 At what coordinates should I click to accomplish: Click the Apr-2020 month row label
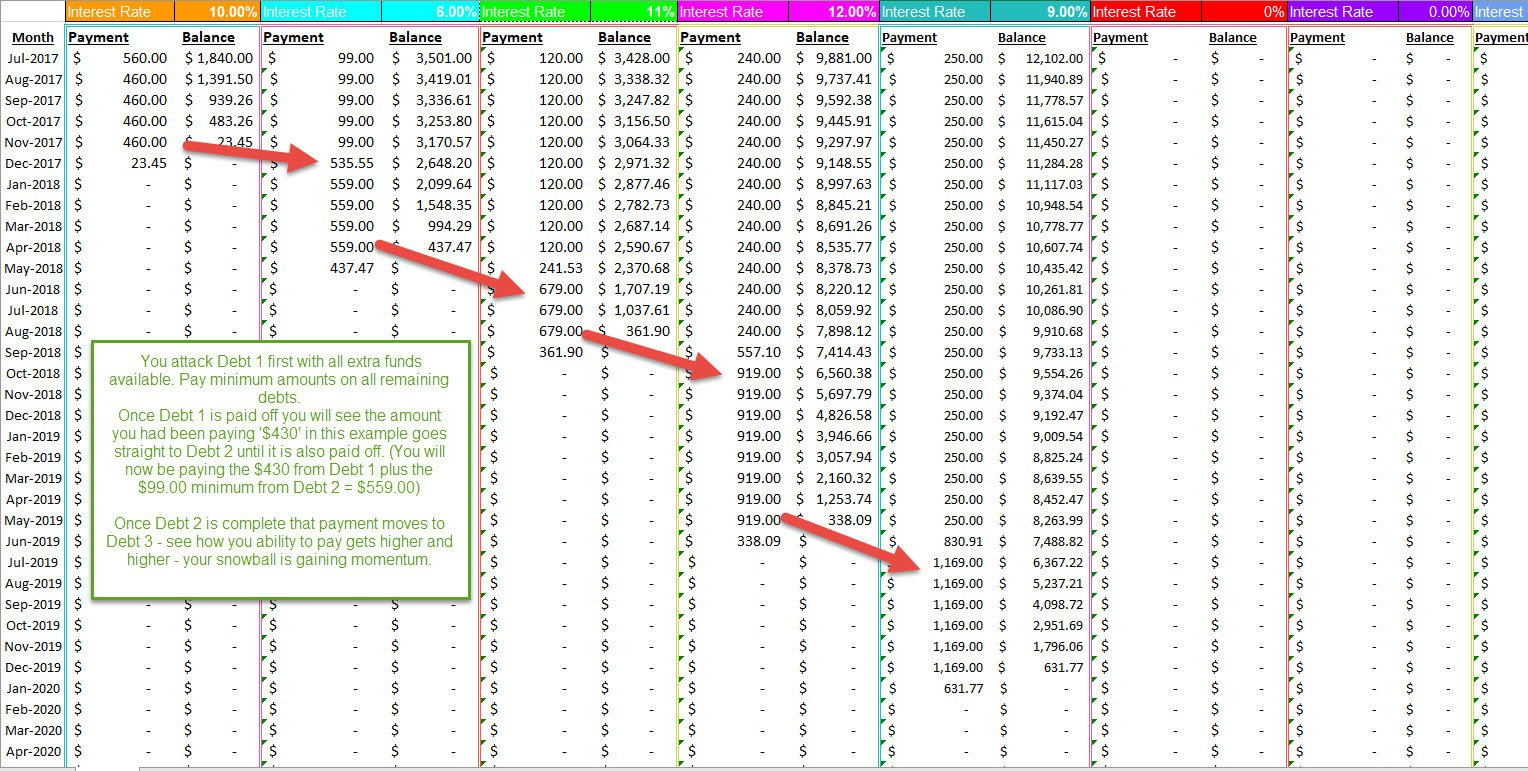(x=33, y=751)
